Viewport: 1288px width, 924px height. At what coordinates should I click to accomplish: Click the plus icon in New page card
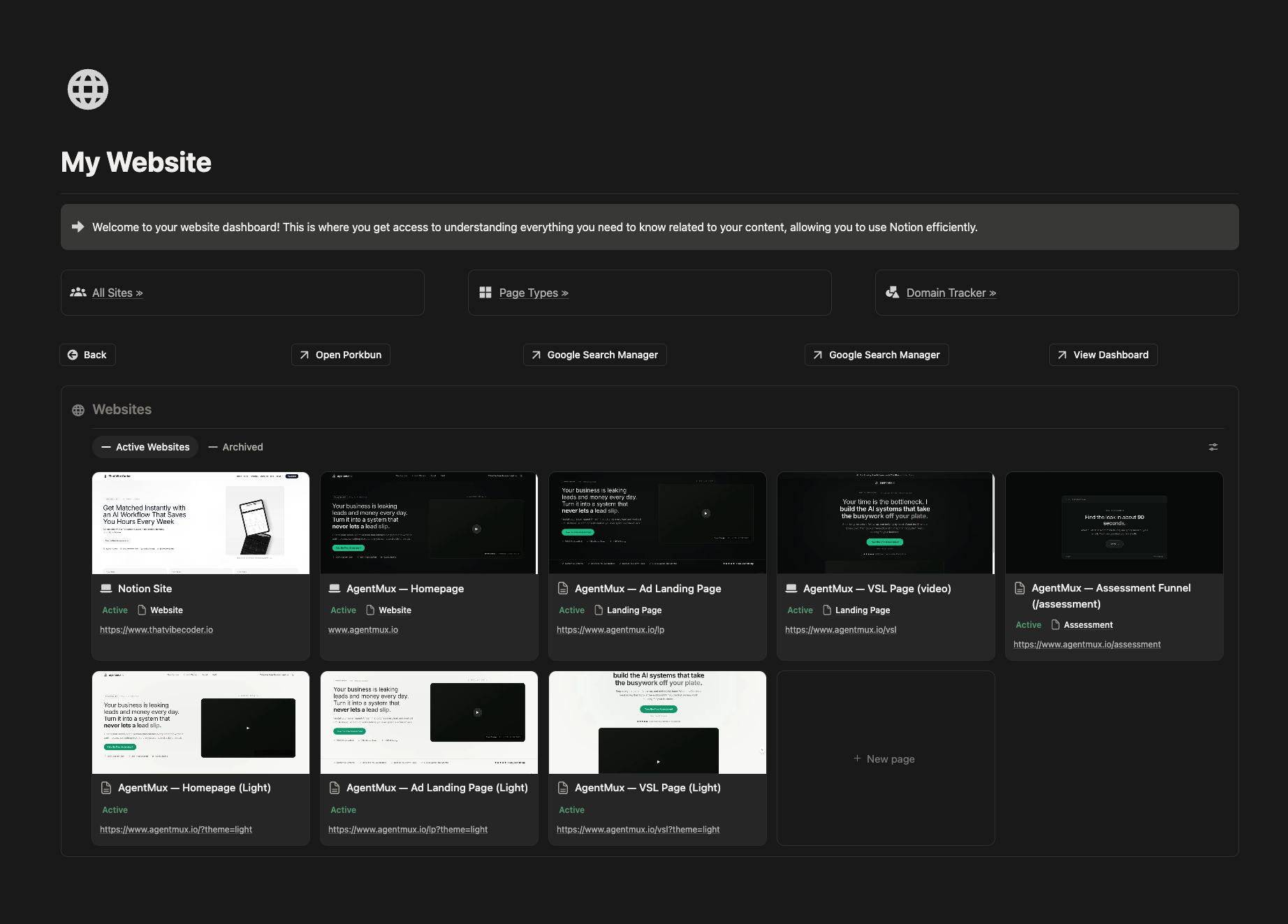(x=857, y=758)
